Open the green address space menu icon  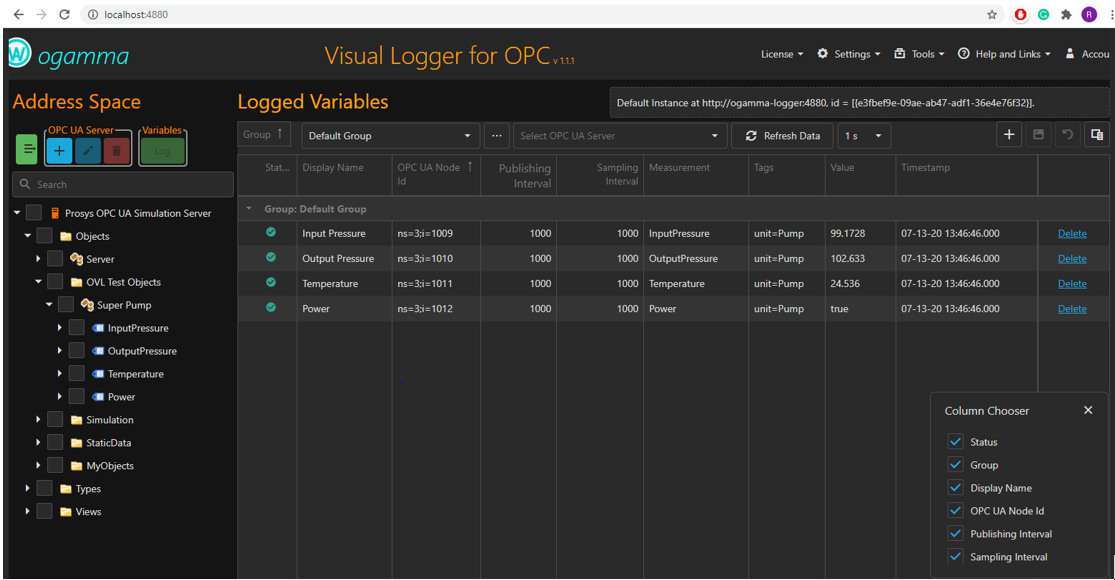[x=26, y=149]
